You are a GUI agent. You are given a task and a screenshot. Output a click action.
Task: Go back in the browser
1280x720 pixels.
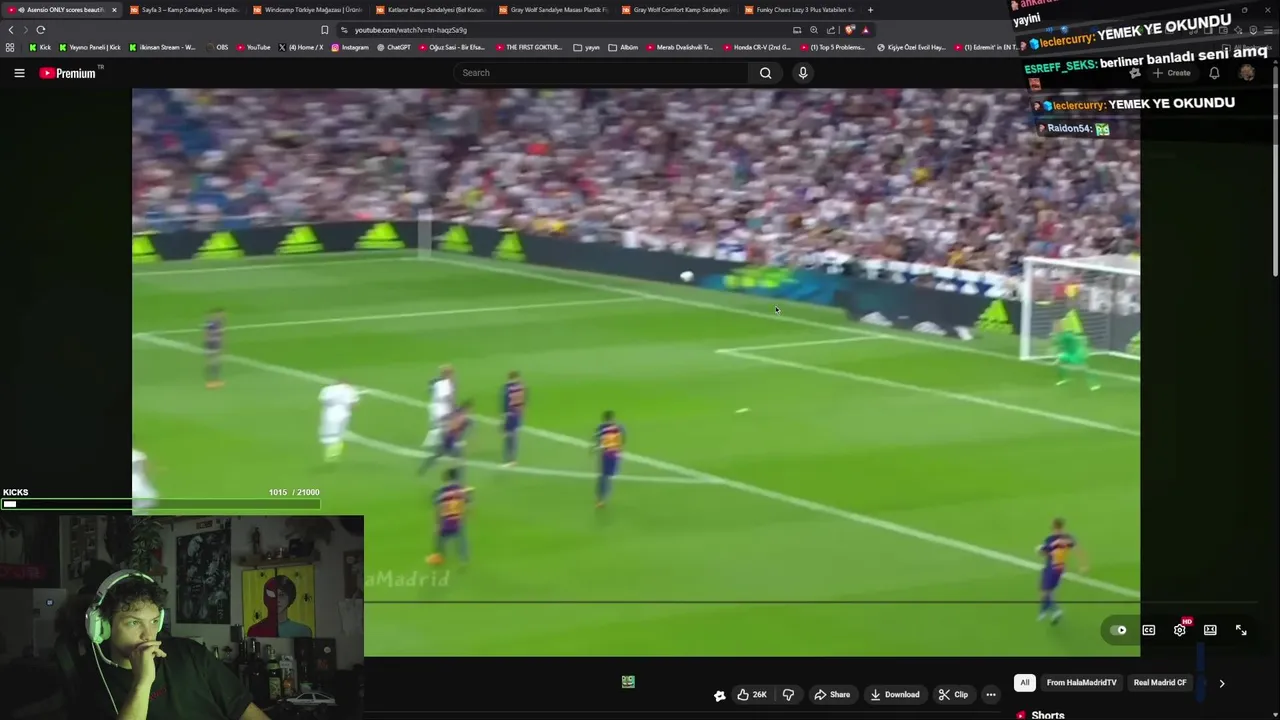point(11,30)
